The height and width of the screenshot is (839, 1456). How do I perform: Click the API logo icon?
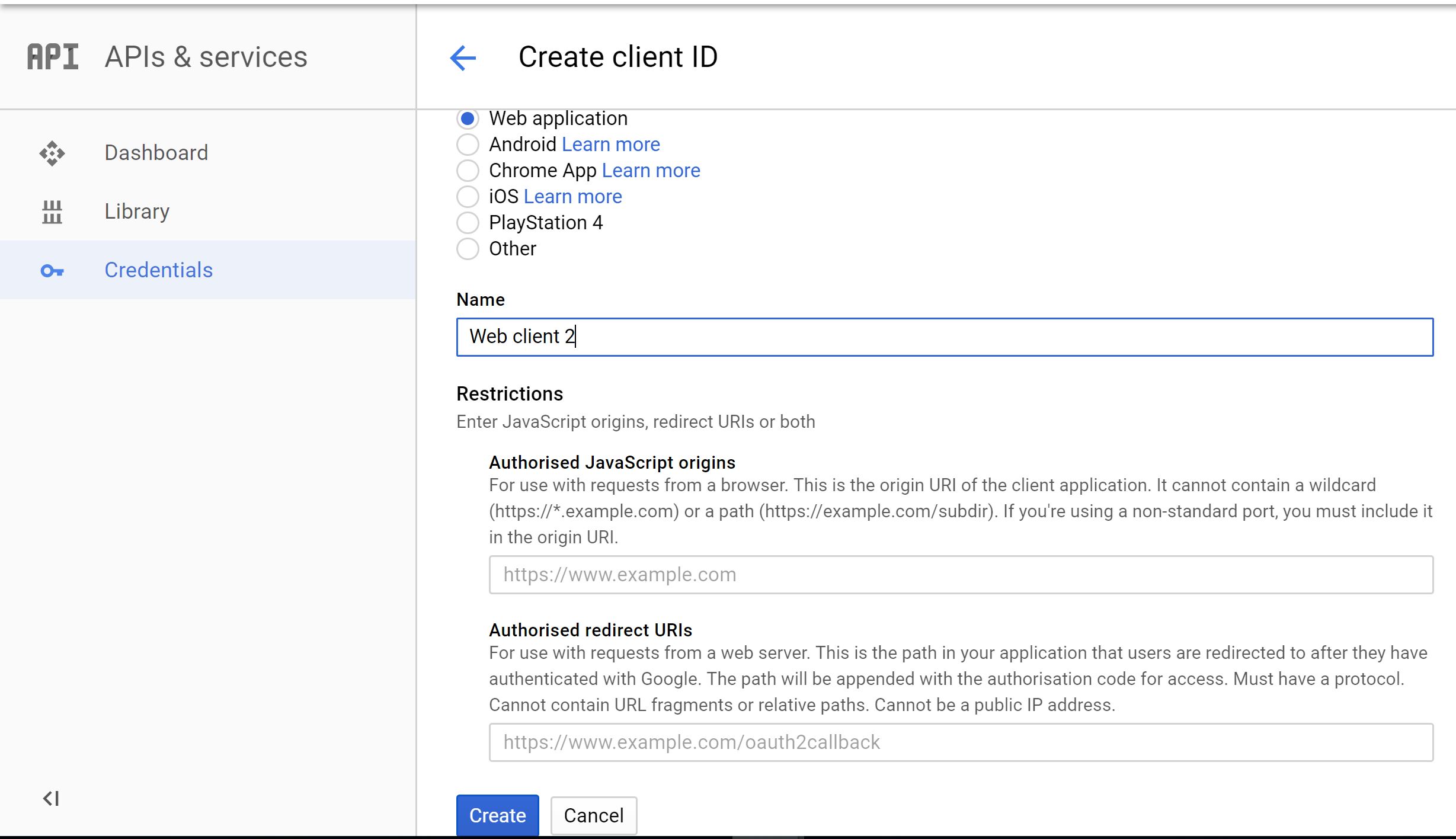pos(53,57)
